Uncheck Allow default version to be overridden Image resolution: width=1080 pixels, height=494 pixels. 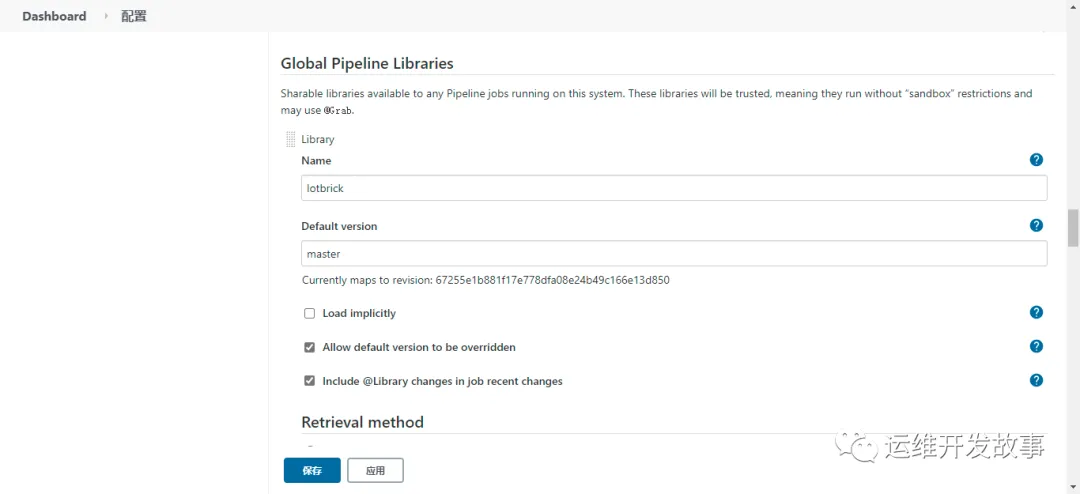click(x=310, y=348)
